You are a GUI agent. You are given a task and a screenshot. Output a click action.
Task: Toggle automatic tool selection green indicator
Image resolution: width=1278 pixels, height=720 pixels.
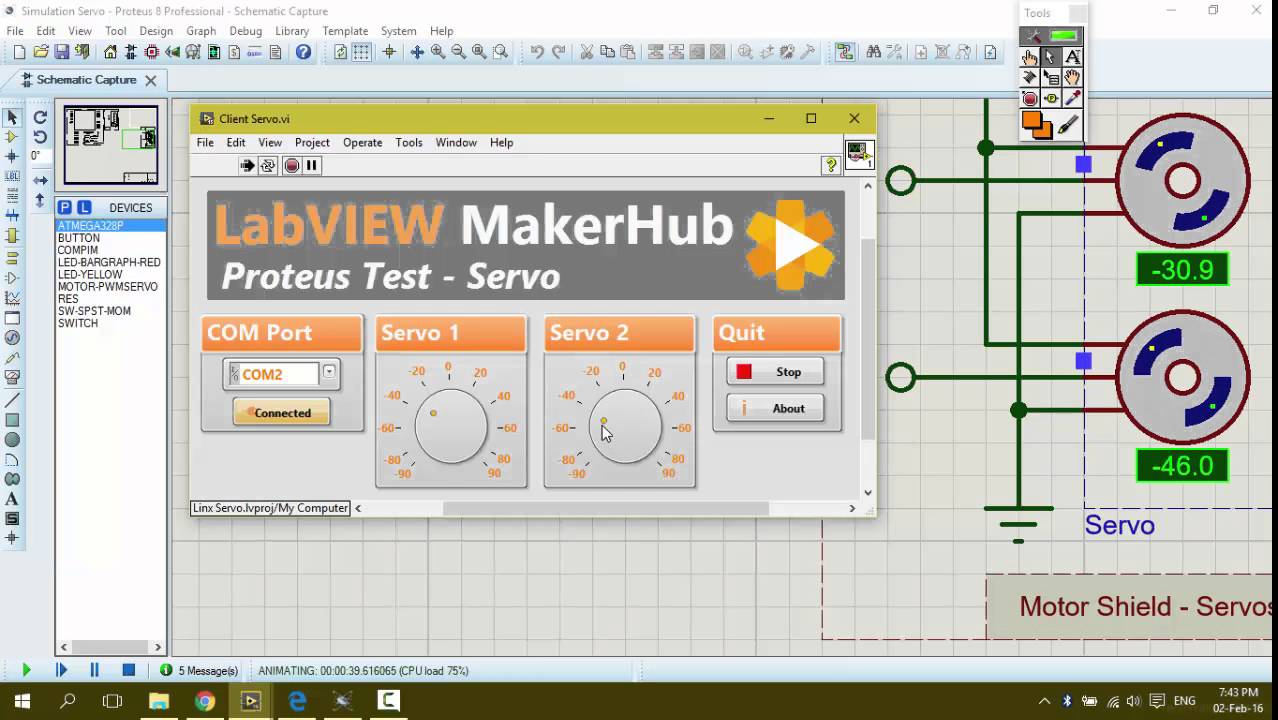pyautogui.click(x=1063, y=36)
